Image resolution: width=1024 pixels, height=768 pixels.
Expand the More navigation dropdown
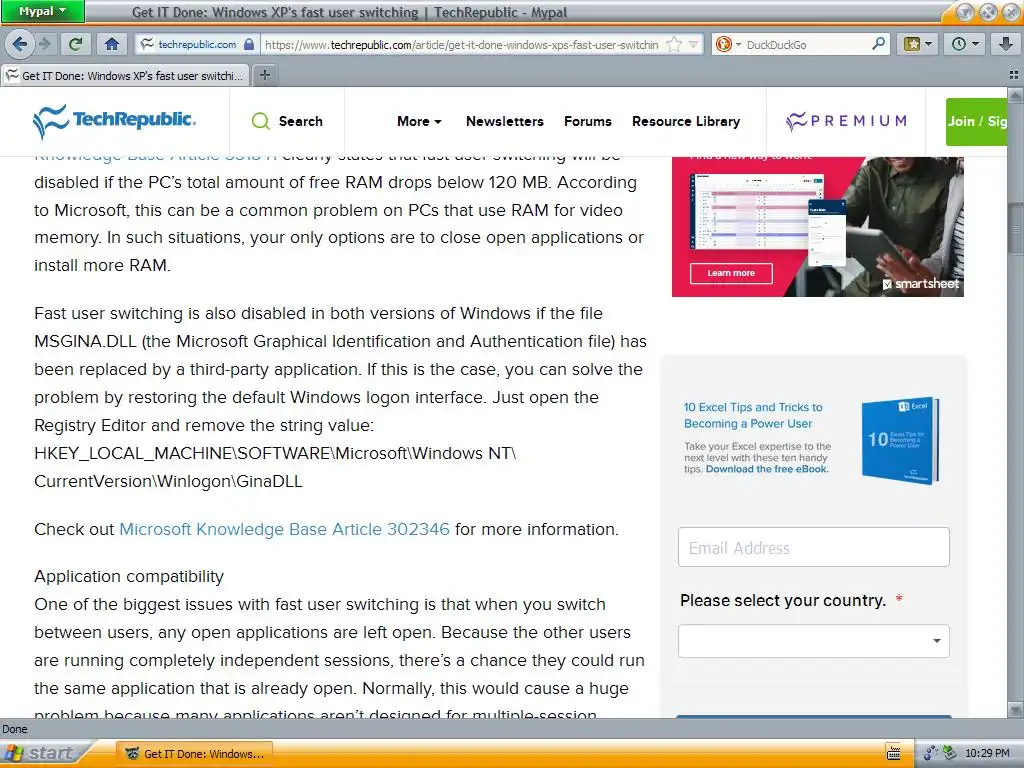(419, 121)
